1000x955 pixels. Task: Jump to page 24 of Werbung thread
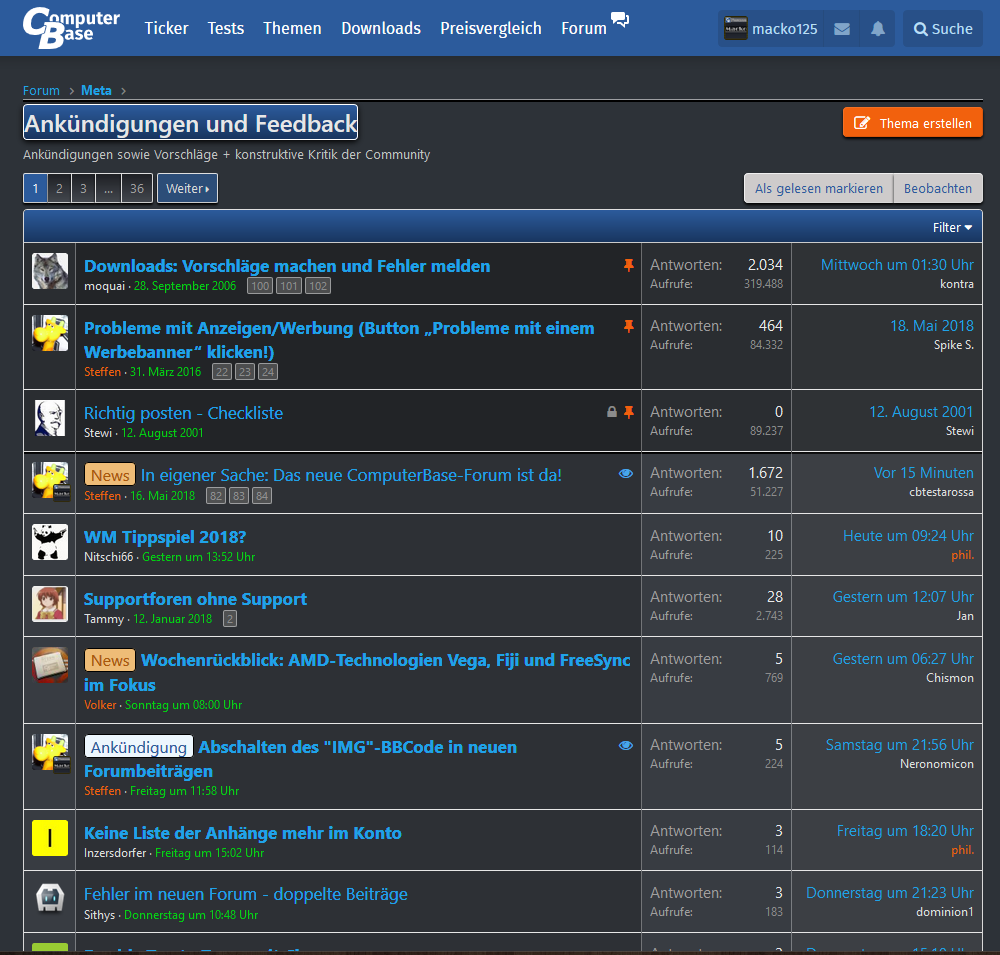tap(268, 372)
